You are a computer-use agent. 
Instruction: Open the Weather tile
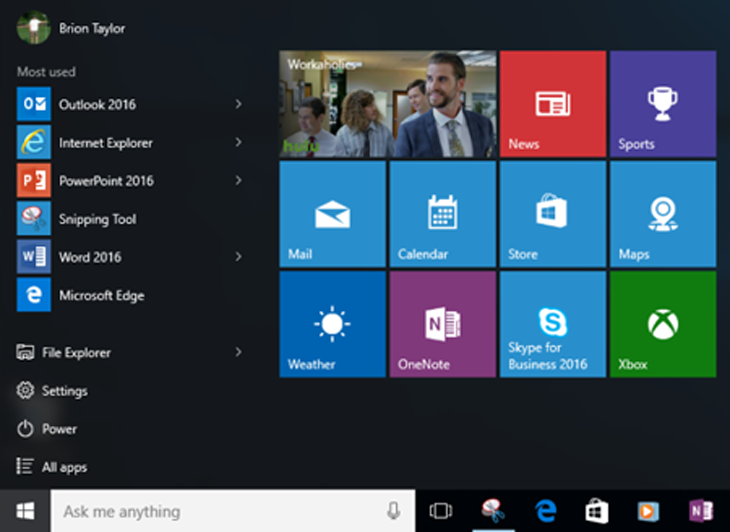[332, 324]
